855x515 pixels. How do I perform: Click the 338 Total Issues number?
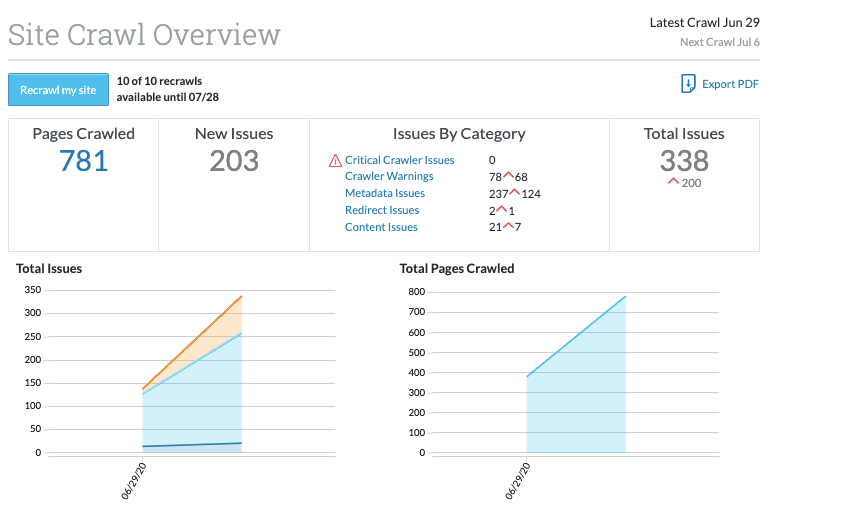point(684,160)
